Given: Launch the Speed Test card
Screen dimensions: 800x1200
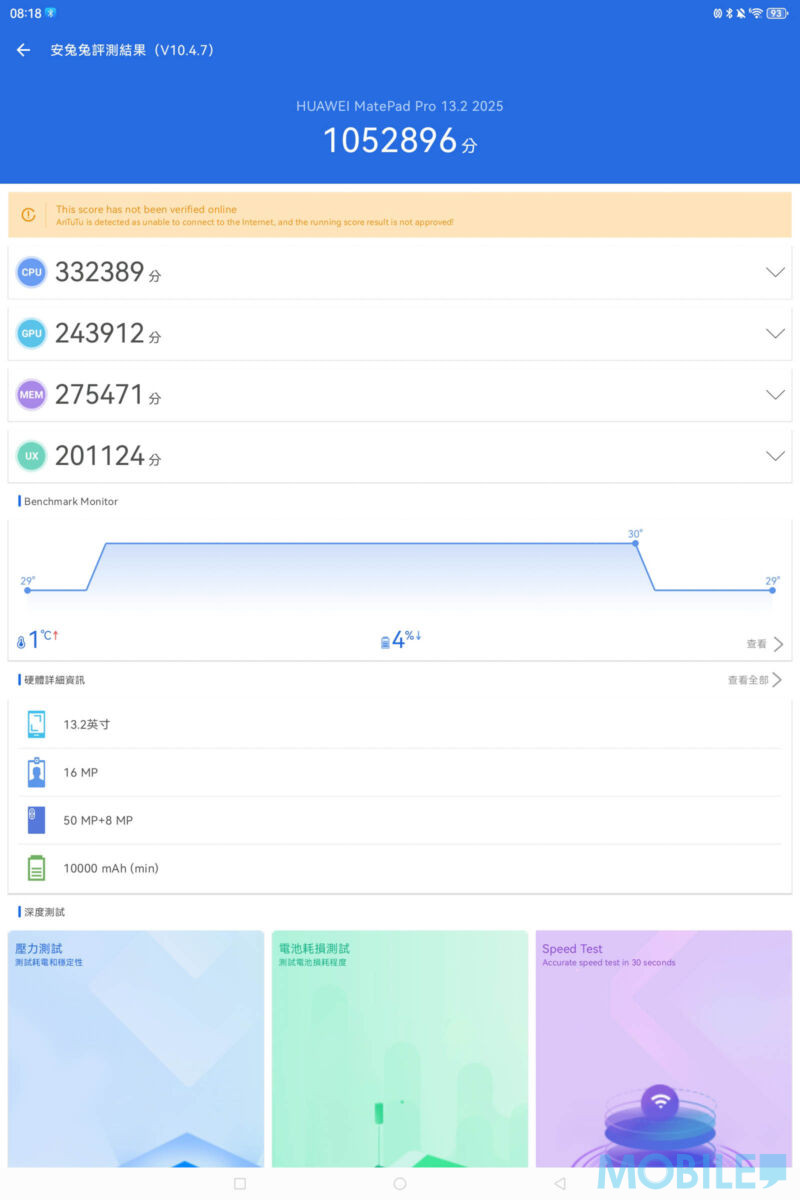Looking at the screenshot, I should pyautogui.click(x=663, y=1048).
